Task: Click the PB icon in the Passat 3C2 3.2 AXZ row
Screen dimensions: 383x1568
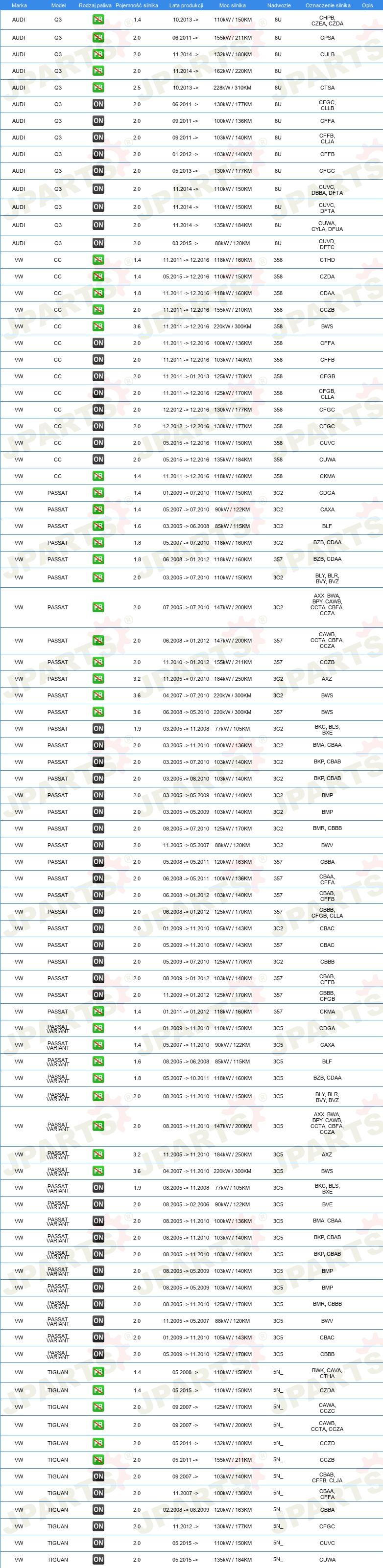Action: pyautogui.click(x=98, y=679)
